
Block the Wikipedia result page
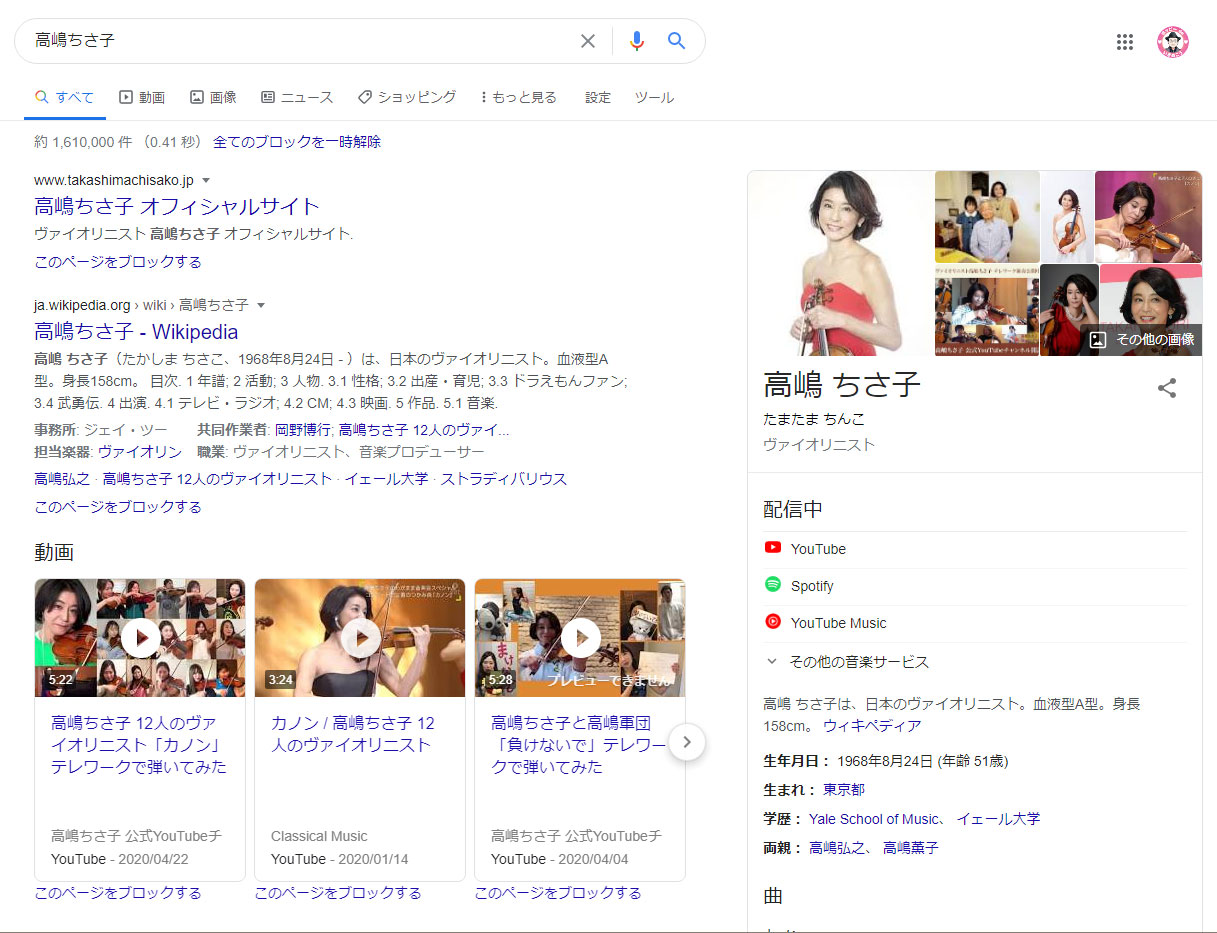coord(118,507)
